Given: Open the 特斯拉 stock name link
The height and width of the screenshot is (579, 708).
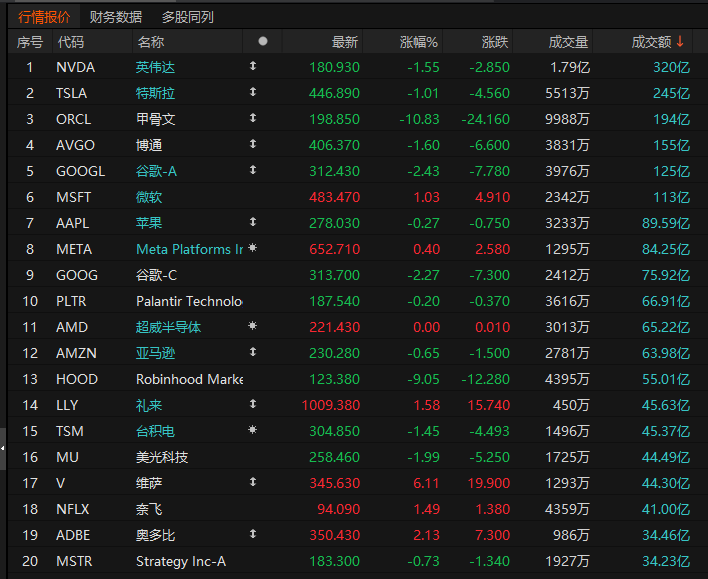Looking at the screenshot, I should tap(155, 93).
